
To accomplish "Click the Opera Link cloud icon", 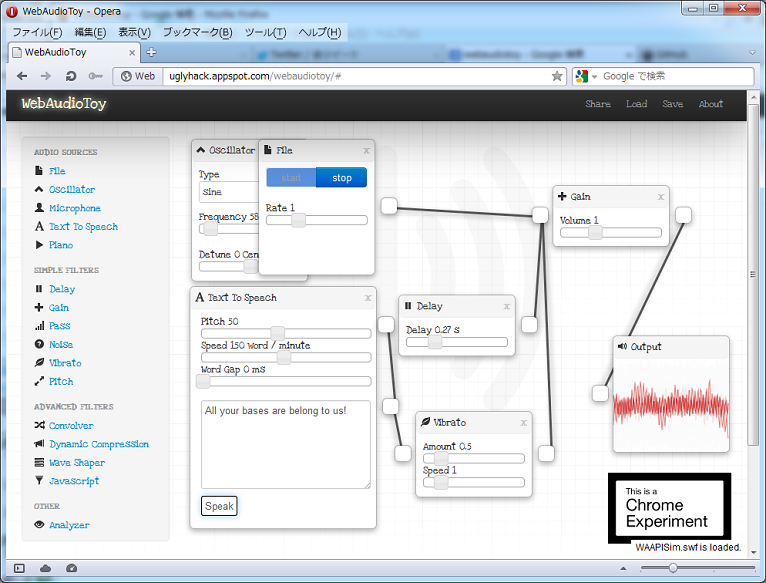I will click(x=45, y=568).
